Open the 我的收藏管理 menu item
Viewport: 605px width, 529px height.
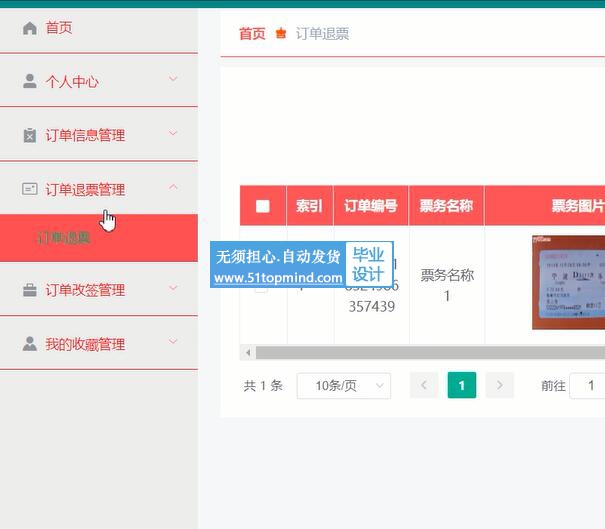(x=85, y=344)
